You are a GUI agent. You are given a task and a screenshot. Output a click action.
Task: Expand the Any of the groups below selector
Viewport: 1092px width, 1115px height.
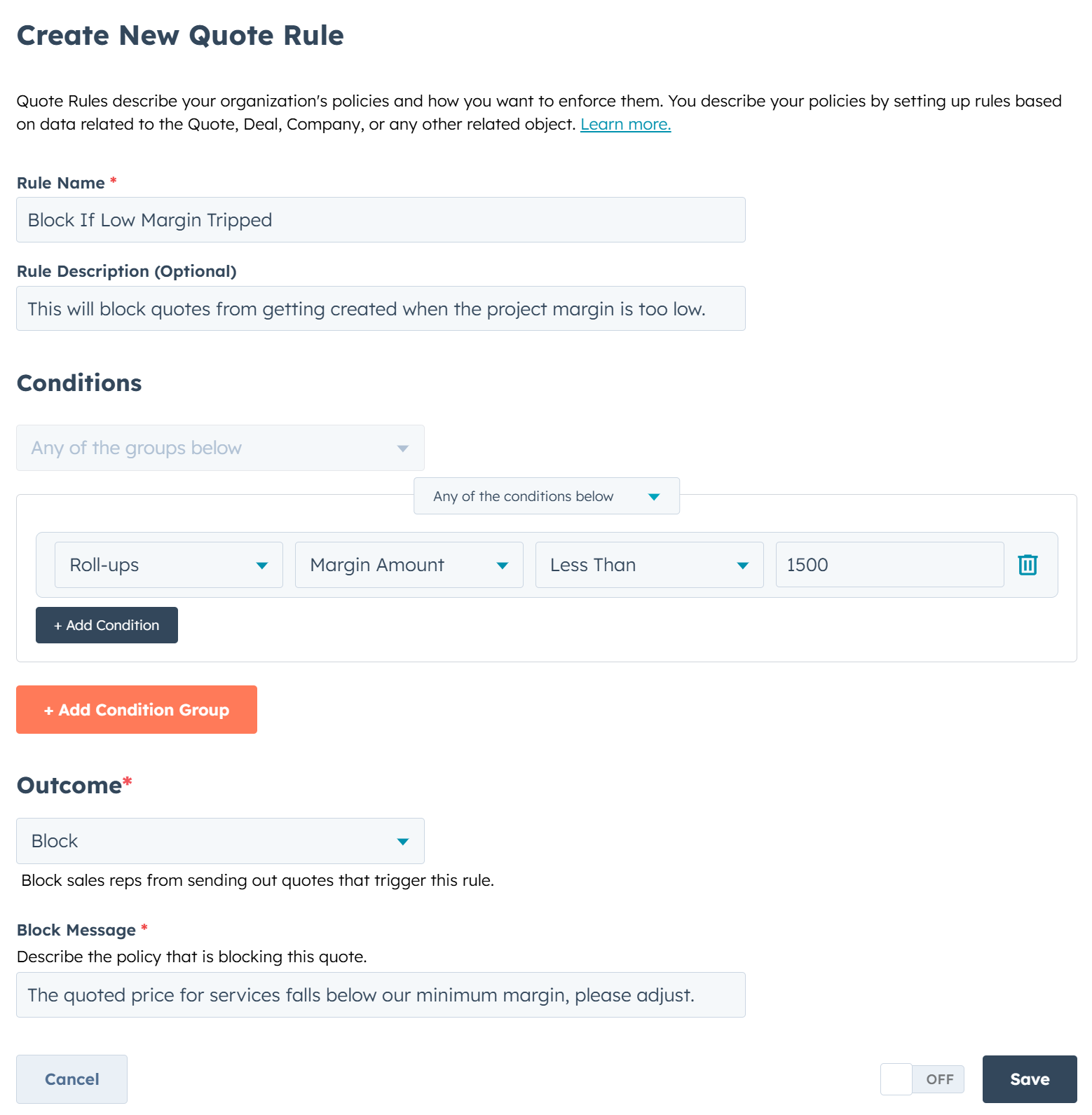219,448
